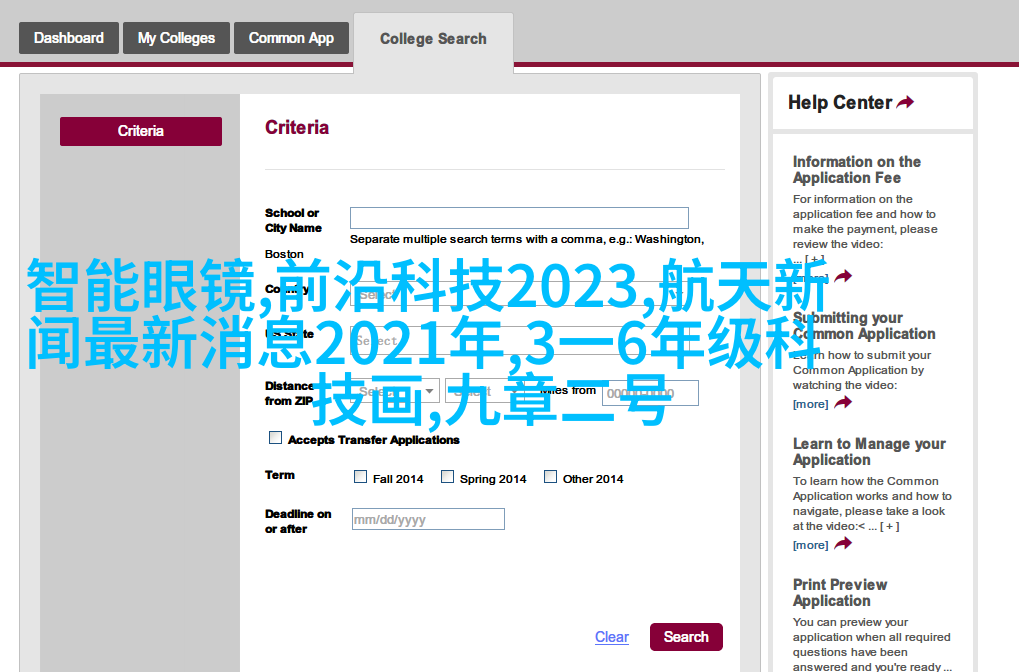Open the Help Center arrow icon

[905, 102]
